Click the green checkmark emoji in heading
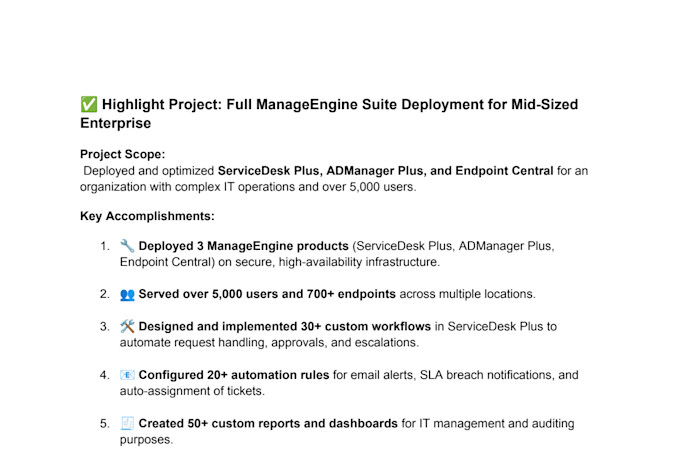This screenshot has width=680, height=459. [x=89, y=104]
